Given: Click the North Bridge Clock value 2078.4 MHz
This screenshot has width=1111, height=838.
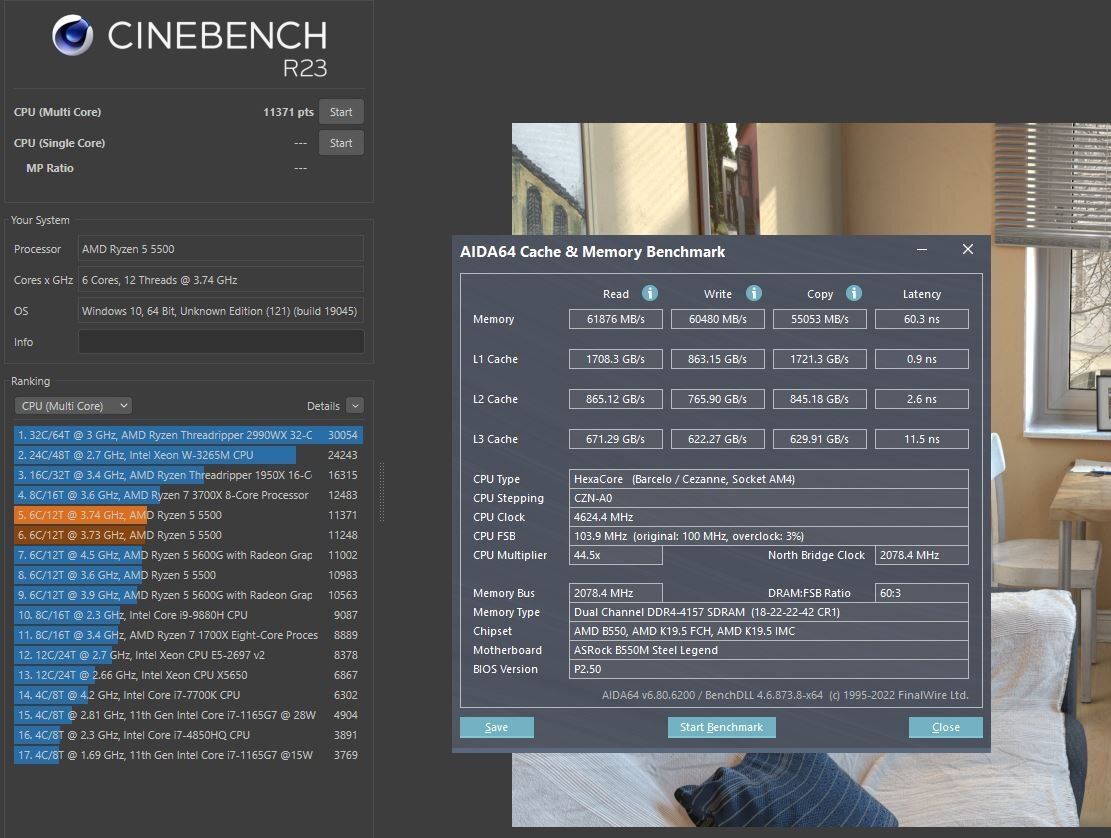Looking at the screenshot, I should click(x=922, y=555).
